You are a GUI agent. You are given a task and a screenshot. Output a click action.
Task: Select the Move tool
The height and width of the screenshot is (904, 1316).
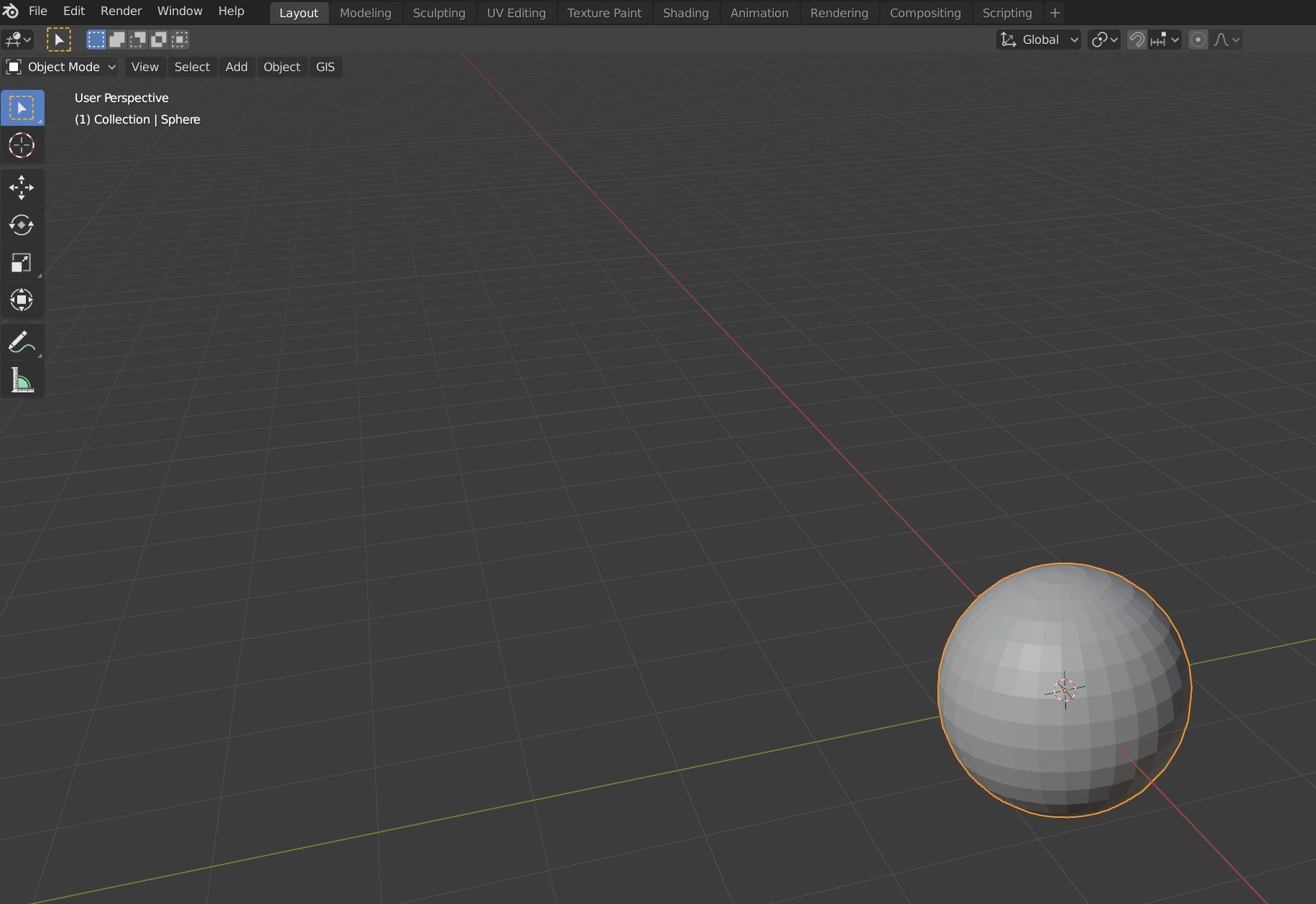coord(22,188)
